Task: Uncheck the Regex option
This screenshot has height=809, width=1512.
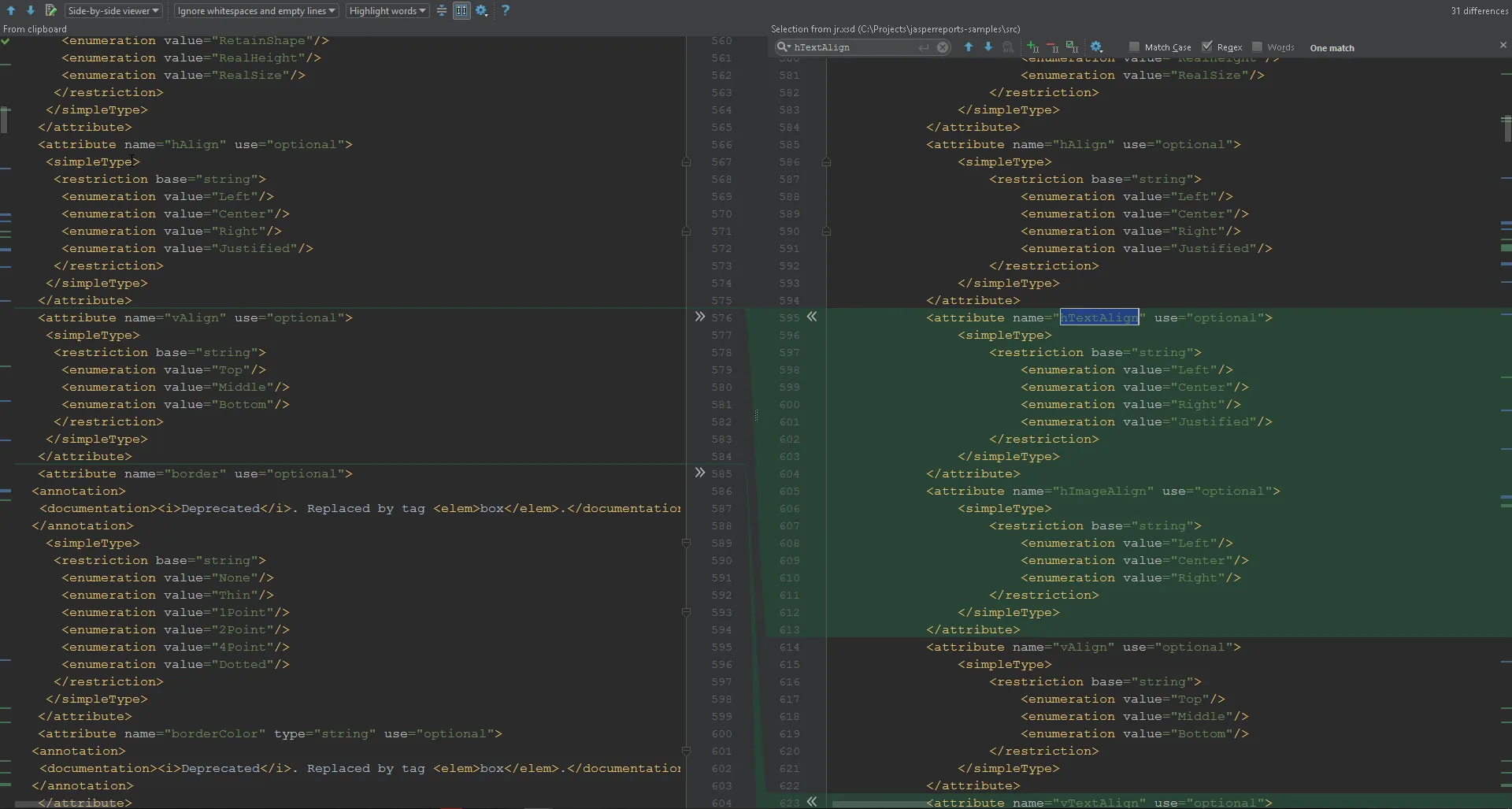Action: click(x=1207, y=47)
